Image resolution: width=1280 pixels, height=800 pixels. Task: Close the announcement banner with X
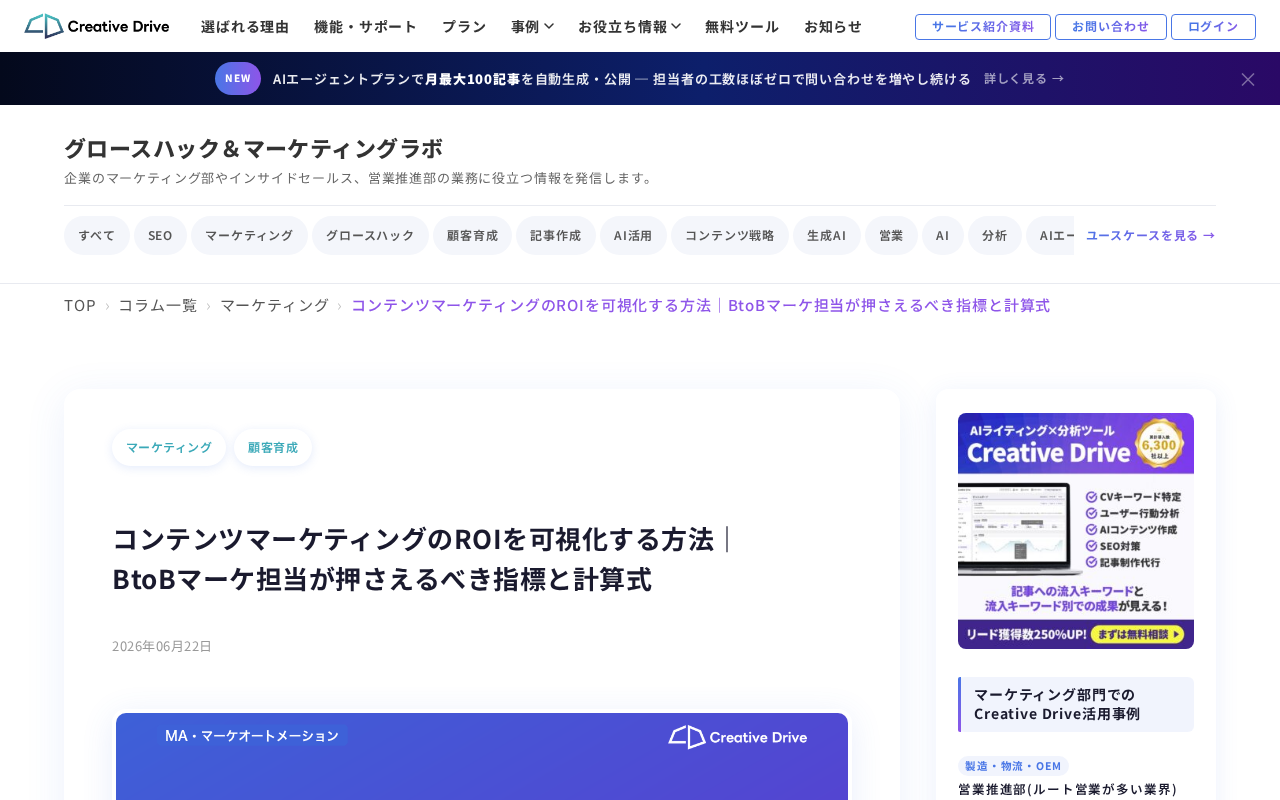tap(1248, 79)
